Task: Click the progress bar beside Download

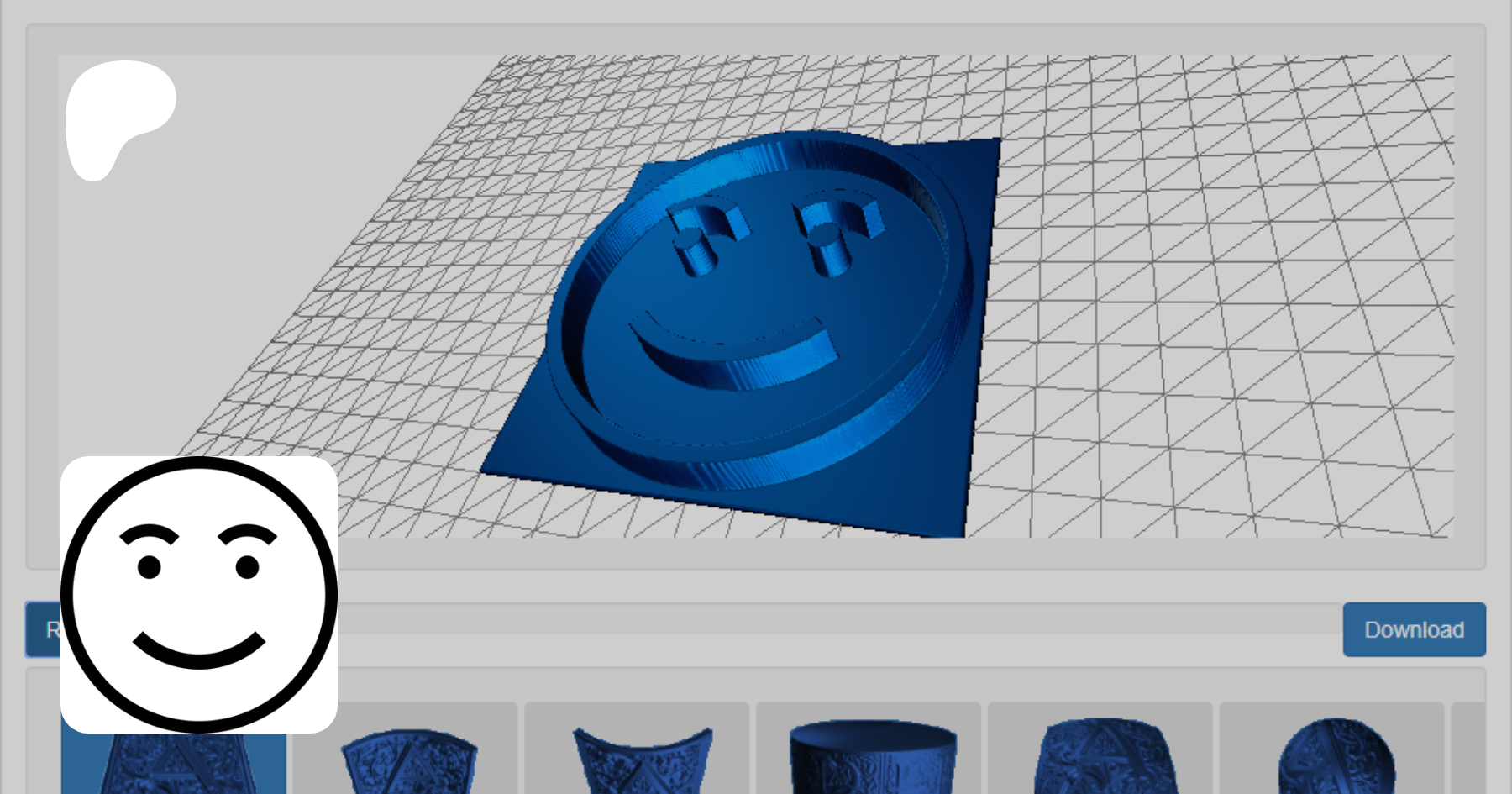Action: (840, 619)
